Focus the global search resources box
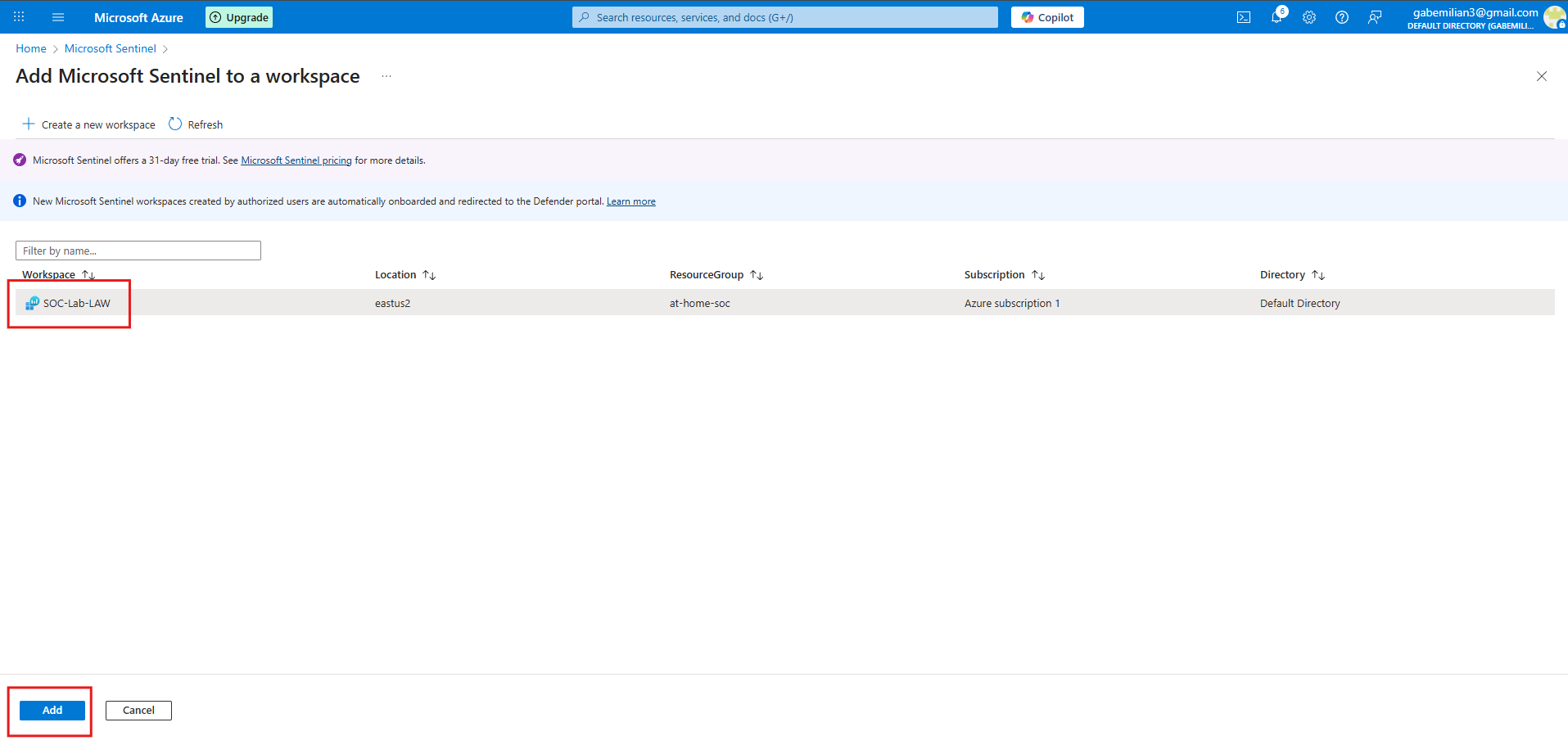Viewport: 1568px width, 745px height. [x=785, y=17]
